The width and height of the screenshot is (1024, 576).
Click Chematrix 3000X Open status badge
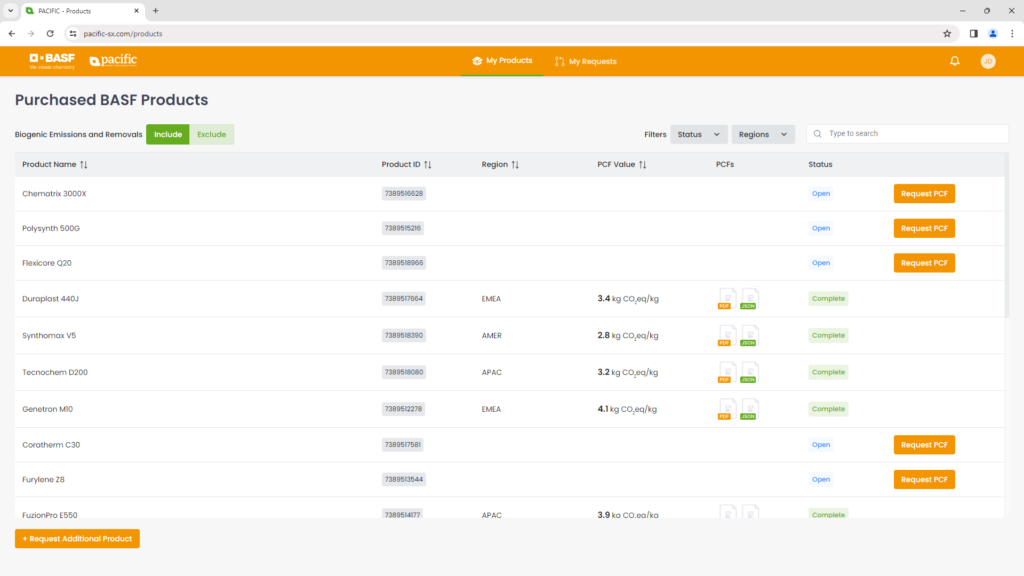pyautogui.click(x=821, y=193)
